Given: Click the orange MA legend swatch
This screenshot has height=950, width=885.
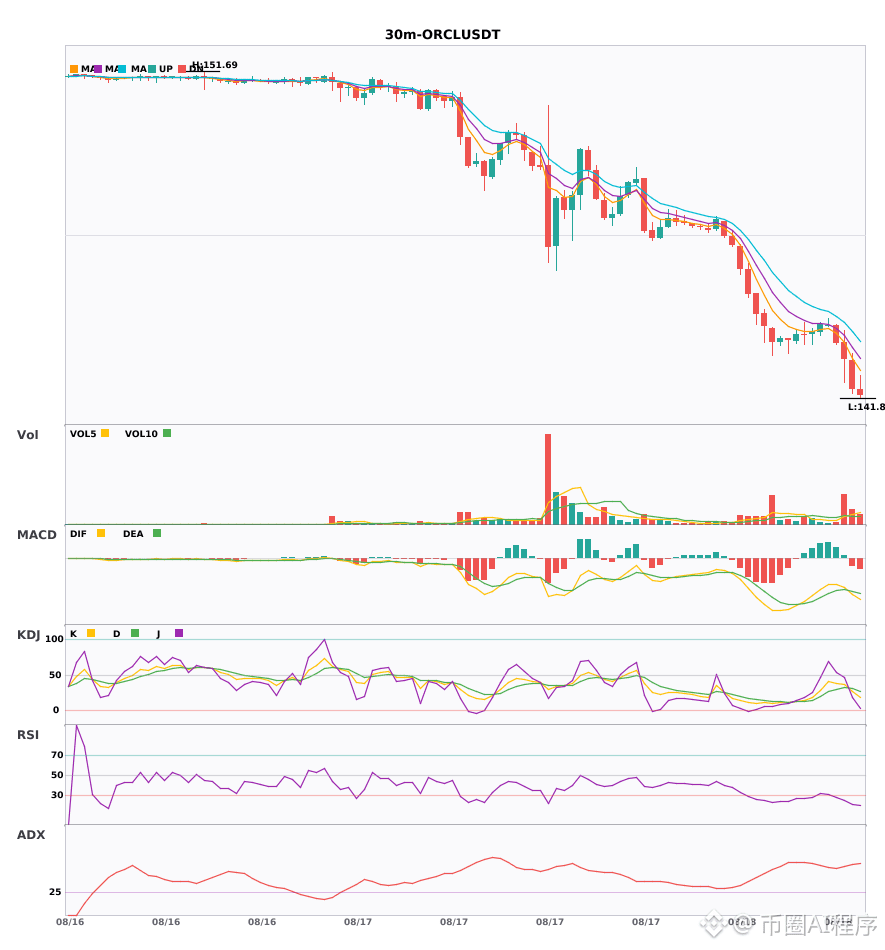Looking at the screenshot, I should [x=74, y=69].
